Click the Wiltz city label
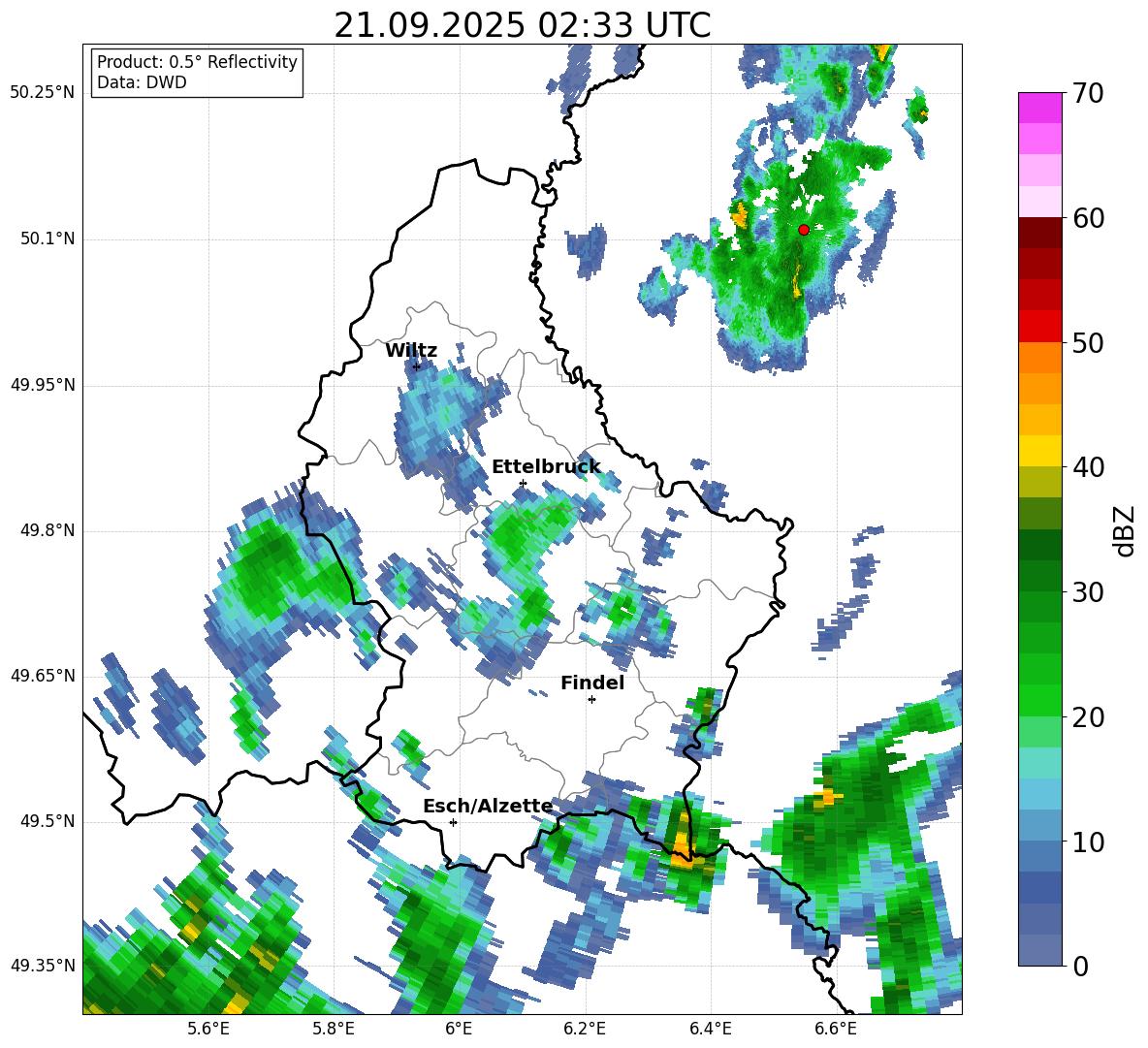Screen dimensions: 1148x1048 click(x=411, y=351)
